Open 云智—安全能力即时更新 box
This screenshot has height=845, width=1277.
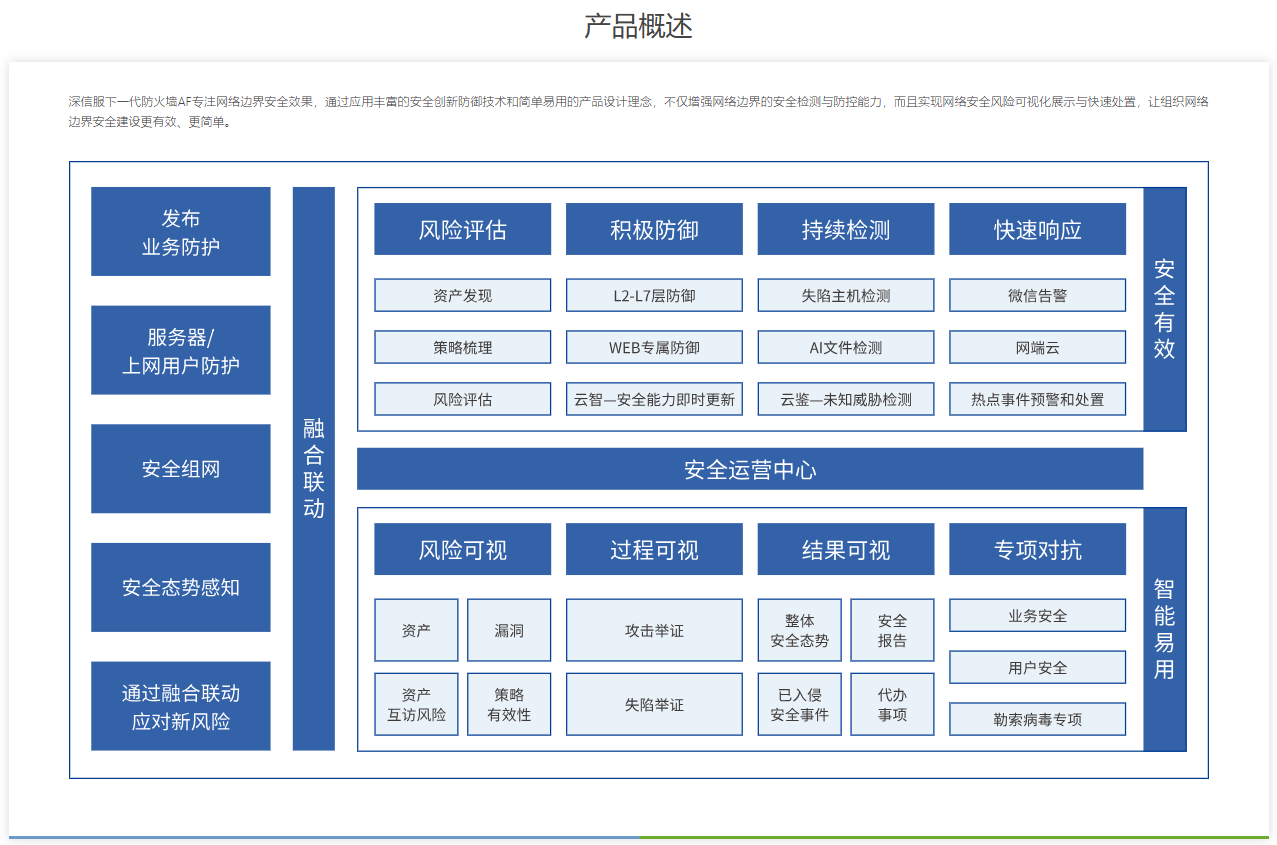pyautogui.click(x=654, y=399)
